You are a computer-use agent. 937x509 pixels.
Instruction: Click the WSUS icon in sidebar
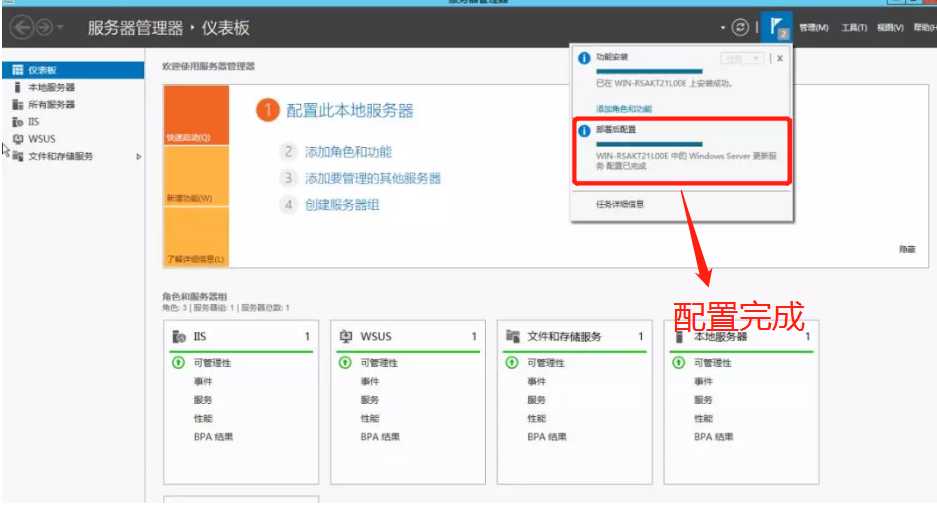[18, 139]
